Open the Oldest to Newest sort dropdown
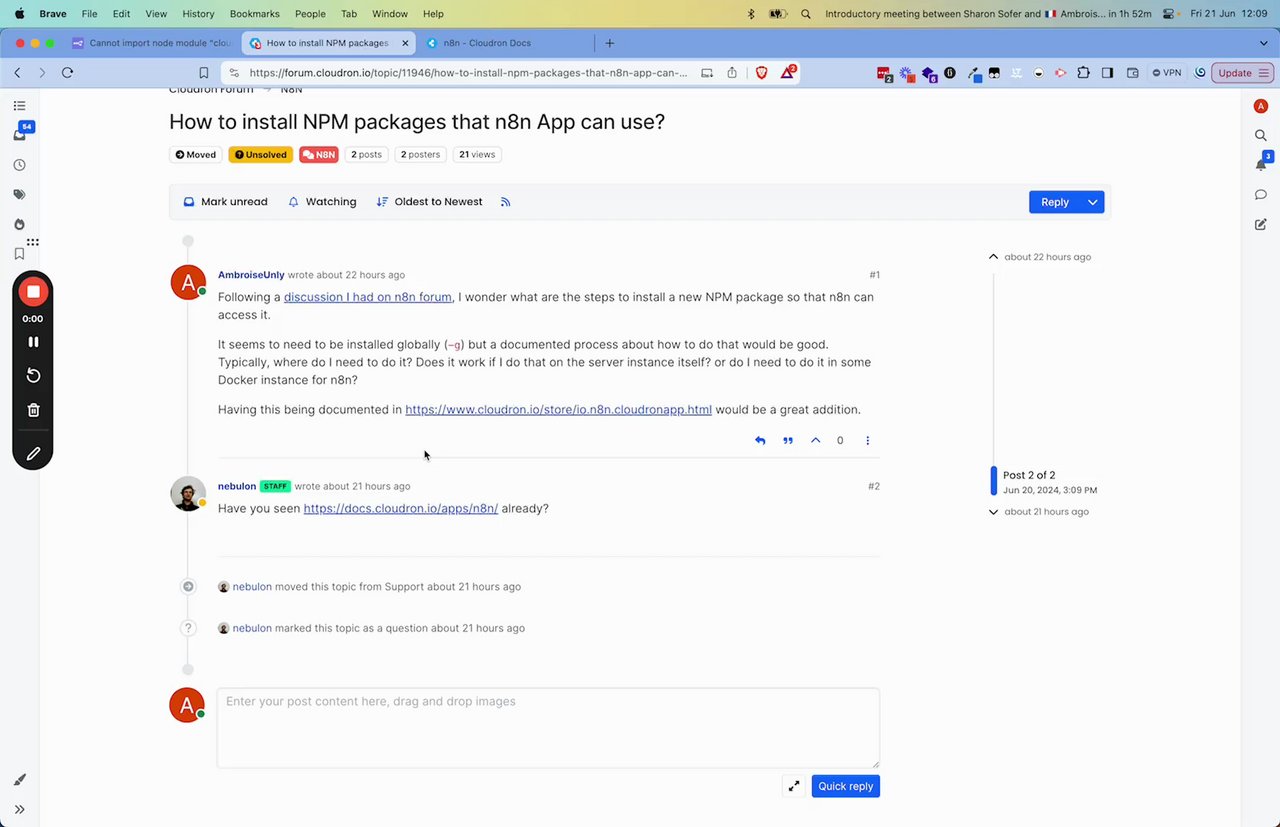1280x827 pixels. coord(429,202)
